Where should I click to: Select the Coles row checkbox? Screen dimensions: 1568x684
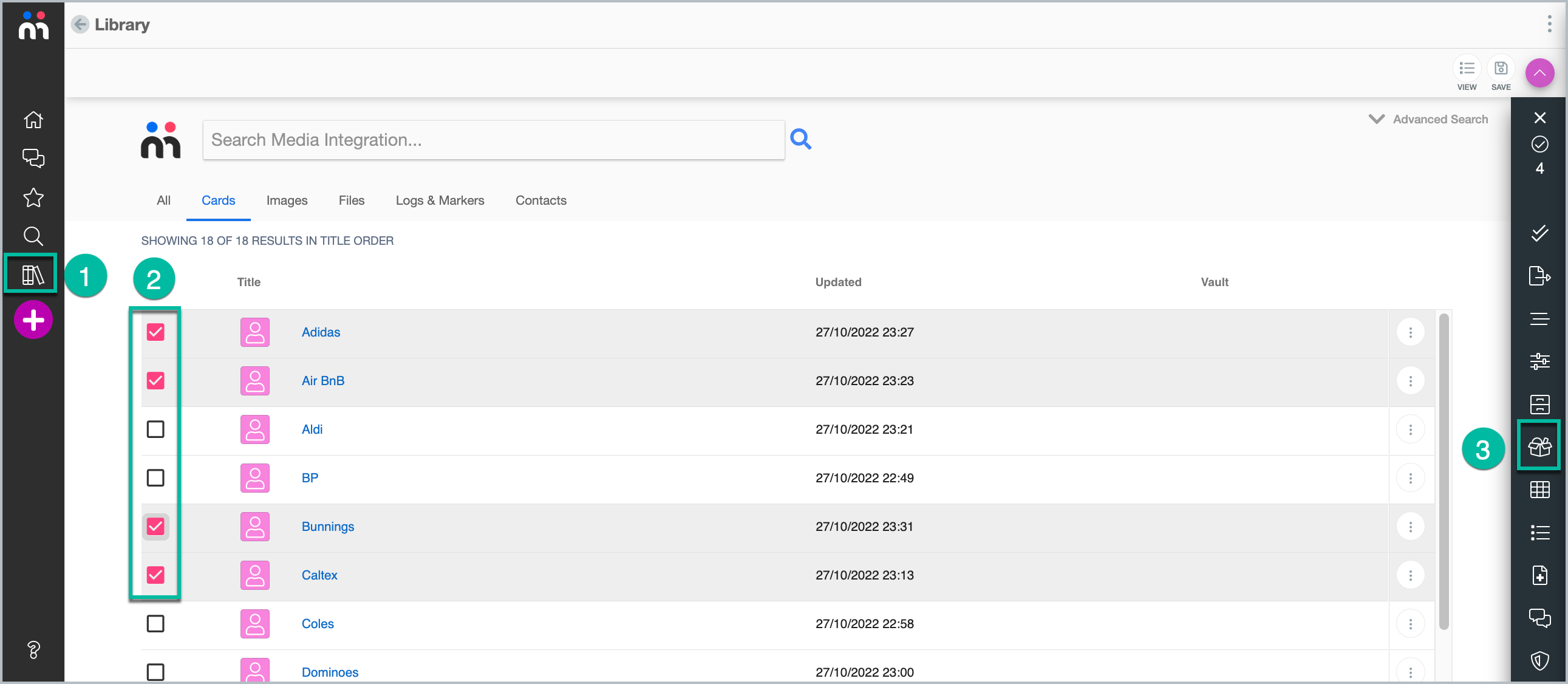pos(155,623)
